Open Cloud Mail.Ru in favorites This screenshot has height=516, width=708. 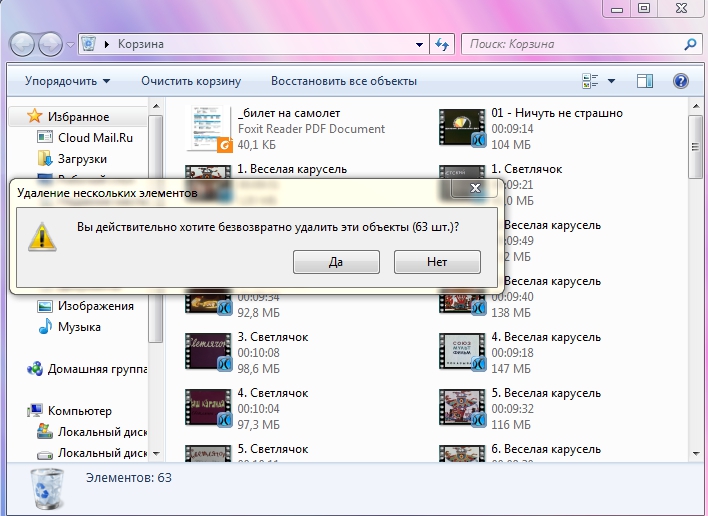[95, 138]
